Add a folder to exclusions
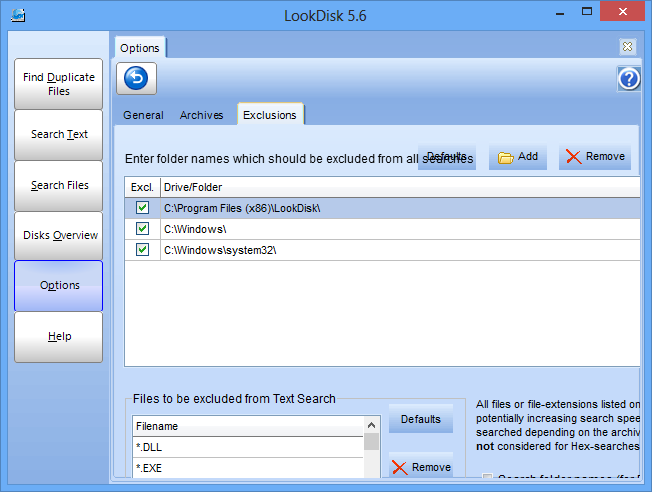Screen dimensions: 652x492 (518, 157)
